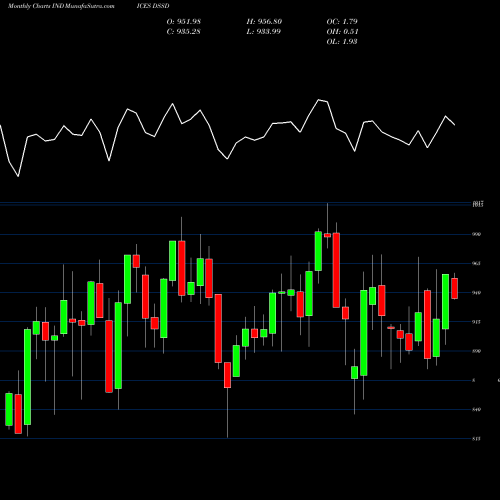Click the 990 price axis label
The width and height of the screenshot is (500, 500).
pyautogui.click(x=476, y=234)
